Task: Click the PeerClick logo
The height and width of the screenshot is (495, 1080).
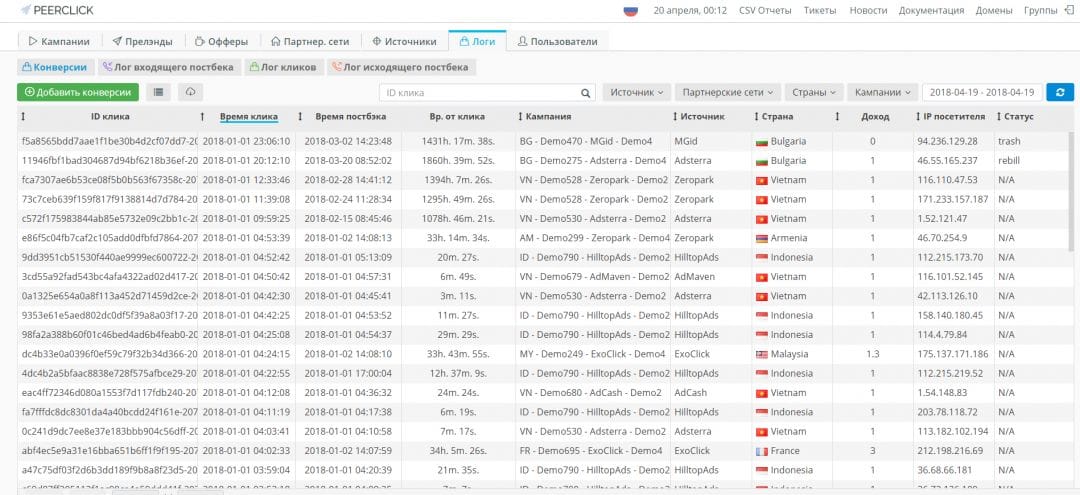Action: [57, 10]
